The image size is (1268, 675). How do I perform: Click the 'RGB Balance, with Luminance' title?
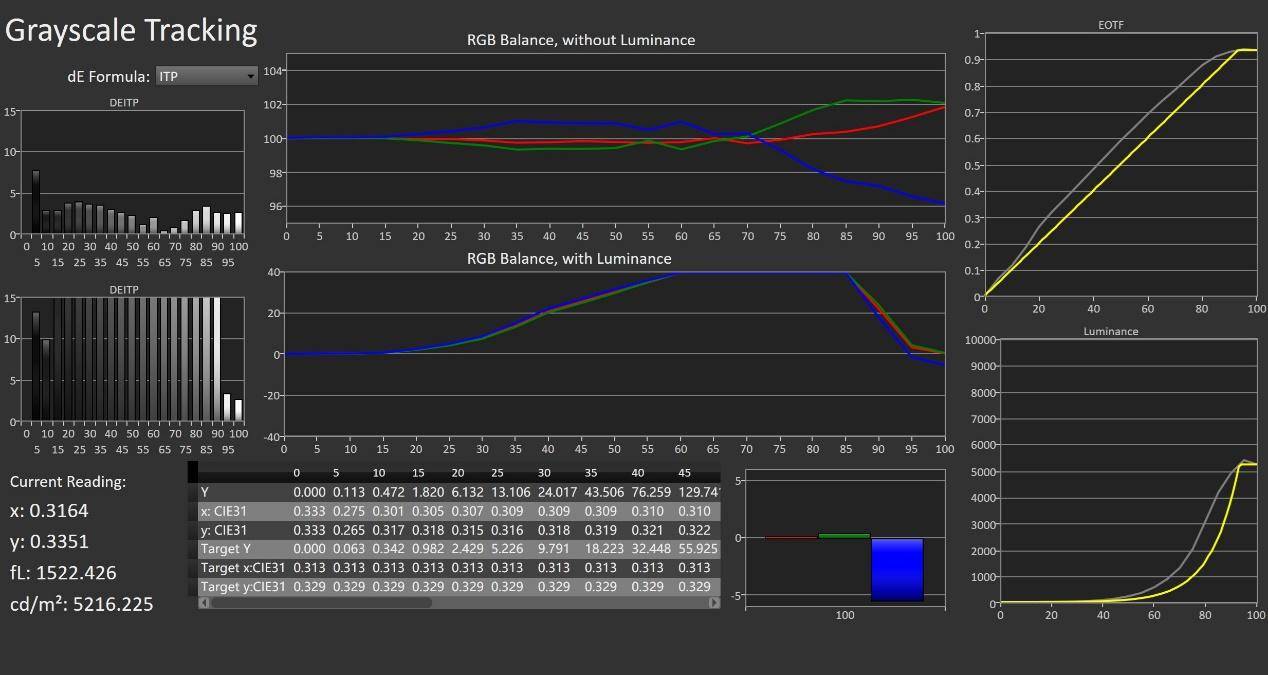point(569,259)
